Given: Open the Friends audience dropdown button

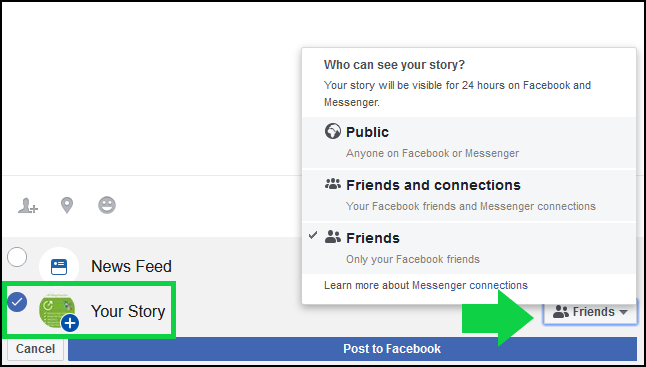Looking at the screenshot, I should click(x=590, y=312).
